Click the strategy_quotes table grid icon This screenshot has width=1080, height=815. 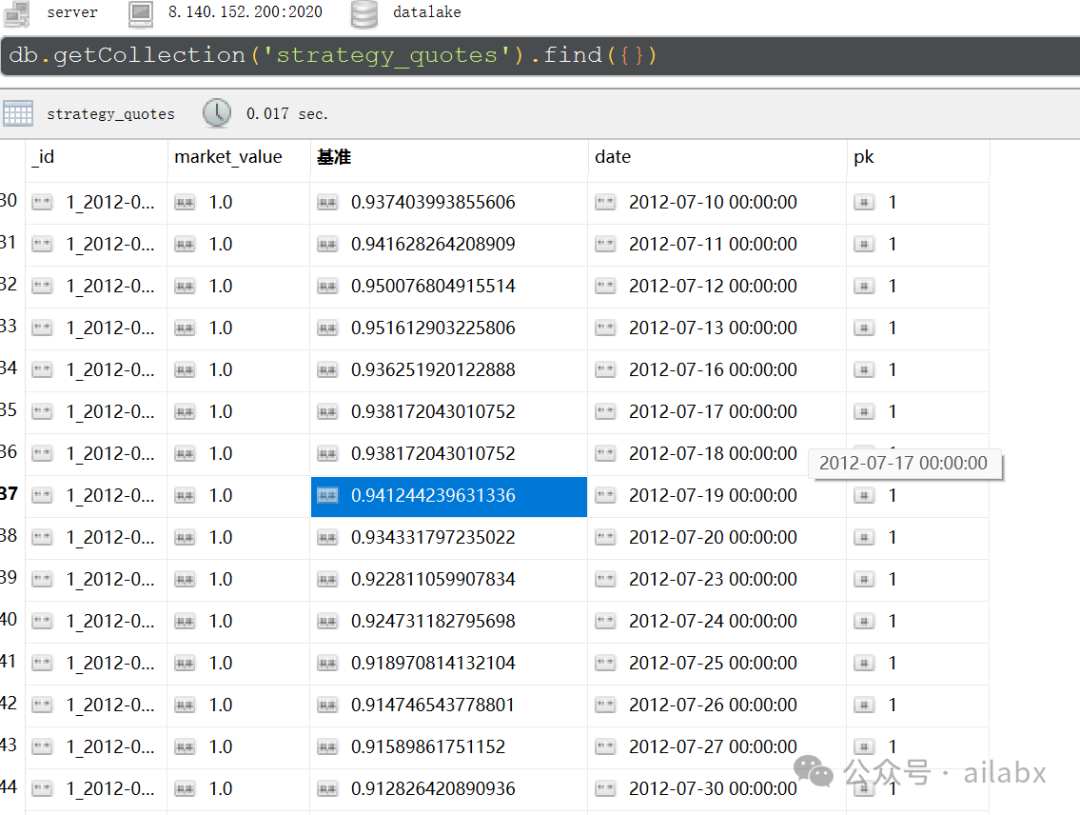[18, 113]
